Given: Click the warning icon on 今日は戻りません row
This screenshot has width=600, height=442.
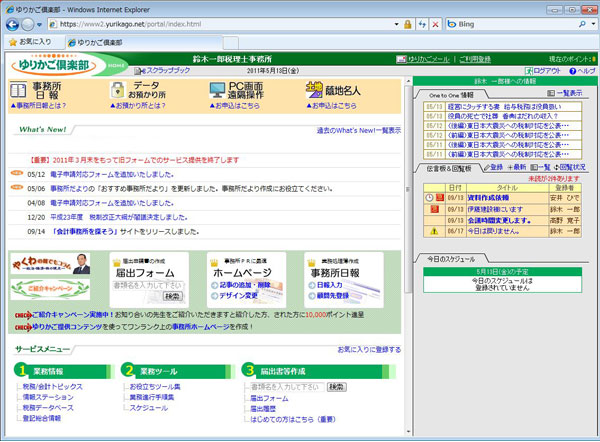Looking at the screenshot, I should coord(434,231).
